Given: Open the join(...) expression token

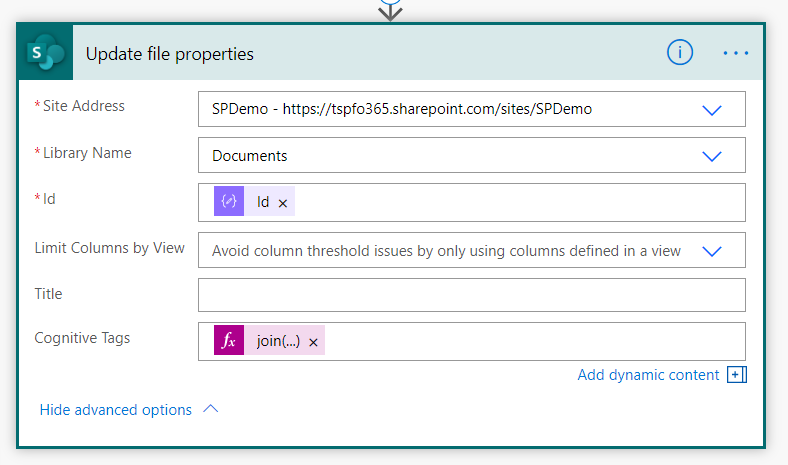Looking at the screenshot, I should tap(278, 341).
